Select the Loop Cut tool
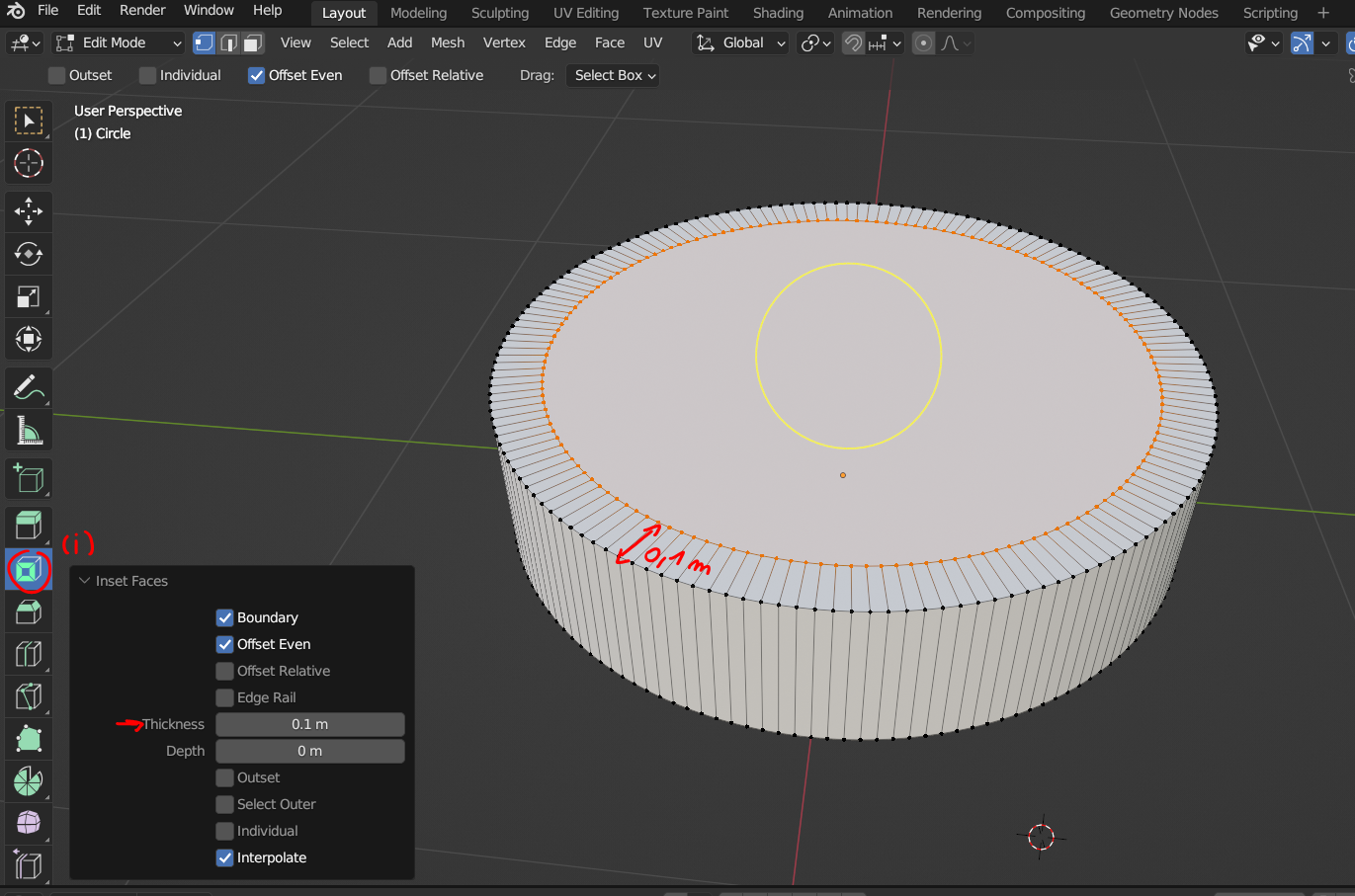 tap(29, 654)
